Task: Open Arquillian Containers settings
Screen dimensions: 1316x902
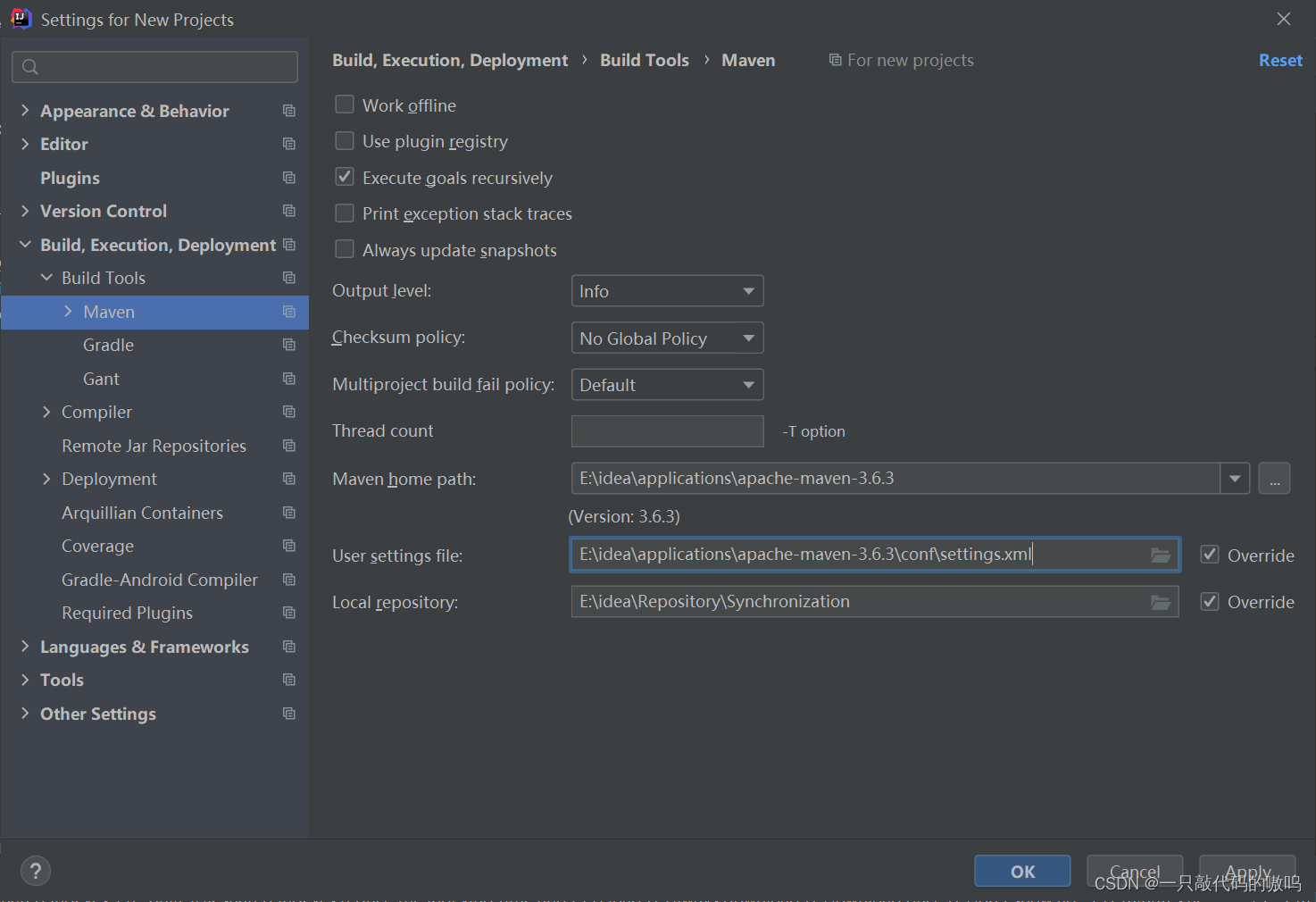Action: (x=142, y=513)
